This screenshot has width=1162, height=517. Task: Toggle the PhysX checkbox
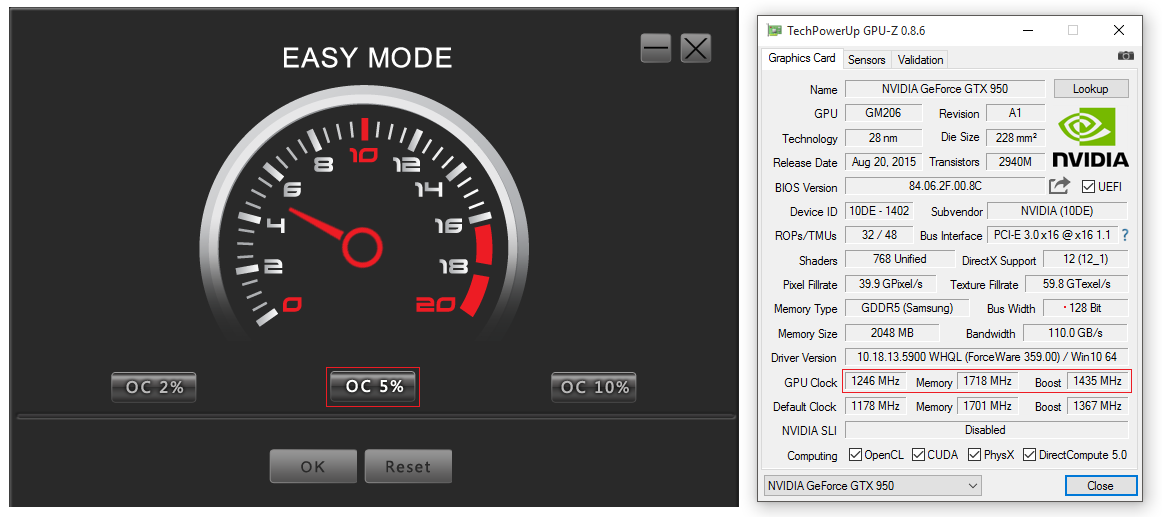973,454
